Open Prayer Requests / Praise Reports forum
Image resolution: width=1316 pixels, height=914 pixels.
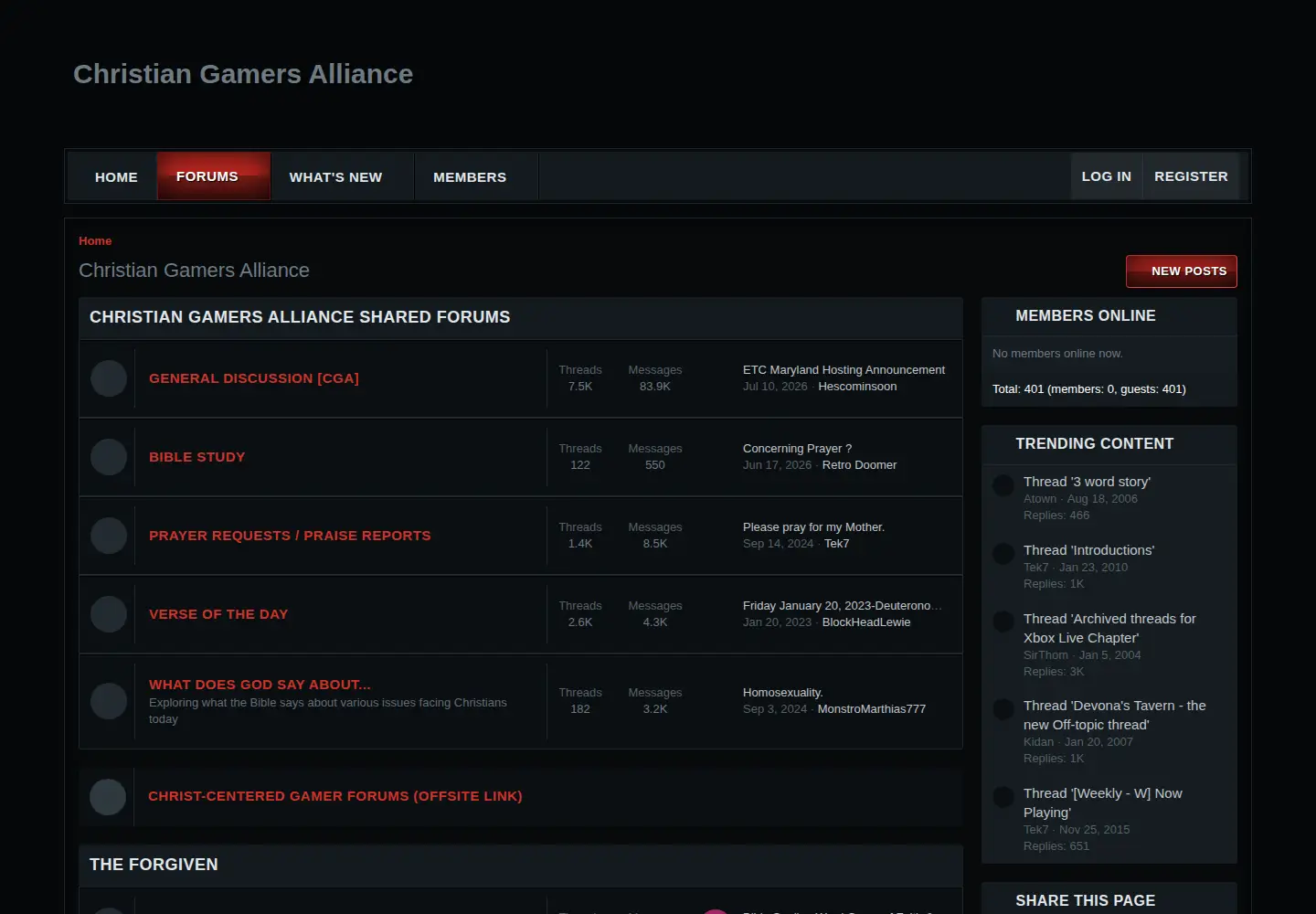290,536
